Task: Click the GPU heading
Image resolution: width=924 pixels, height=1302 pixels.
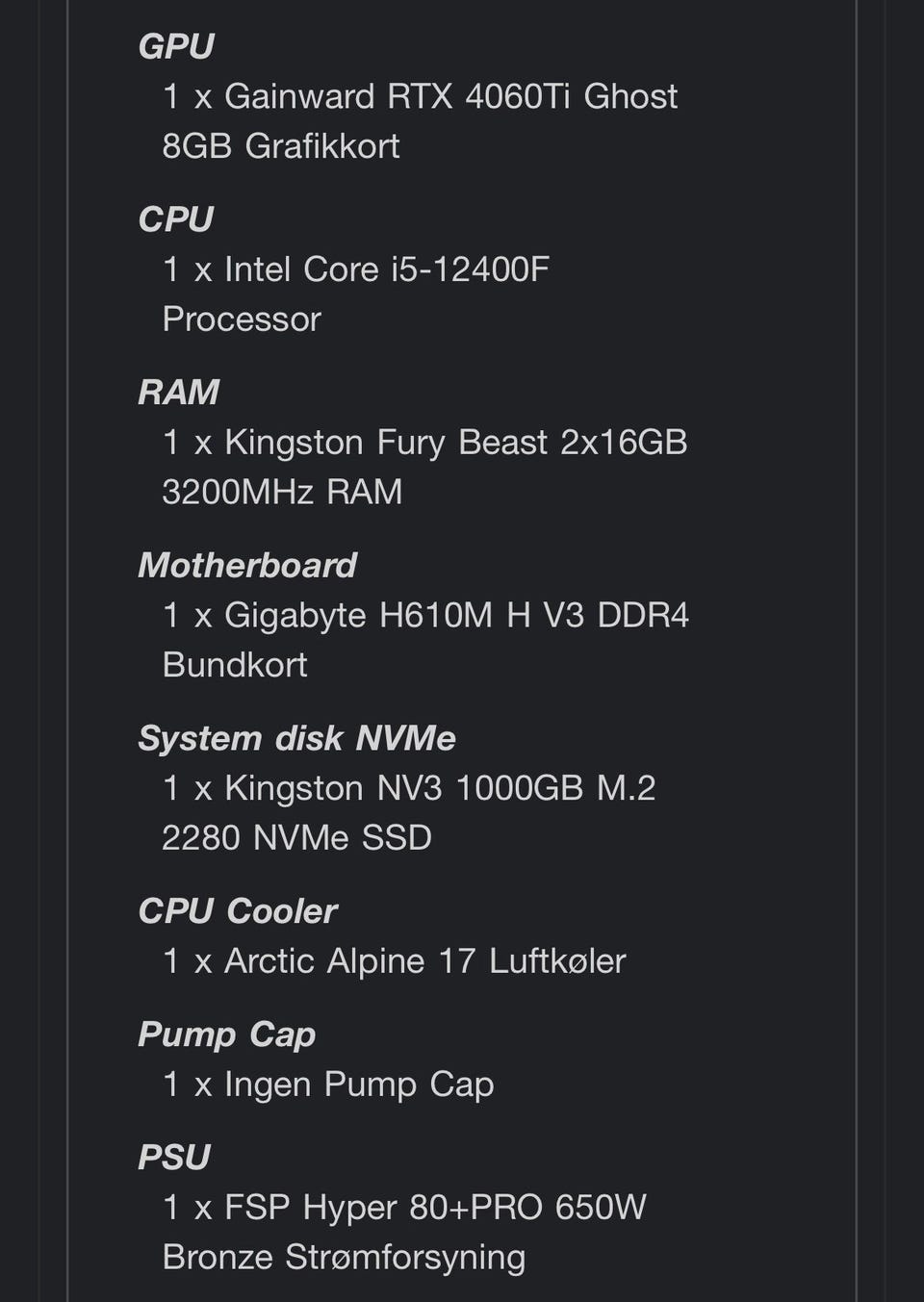Action: (x=176, y=46)
